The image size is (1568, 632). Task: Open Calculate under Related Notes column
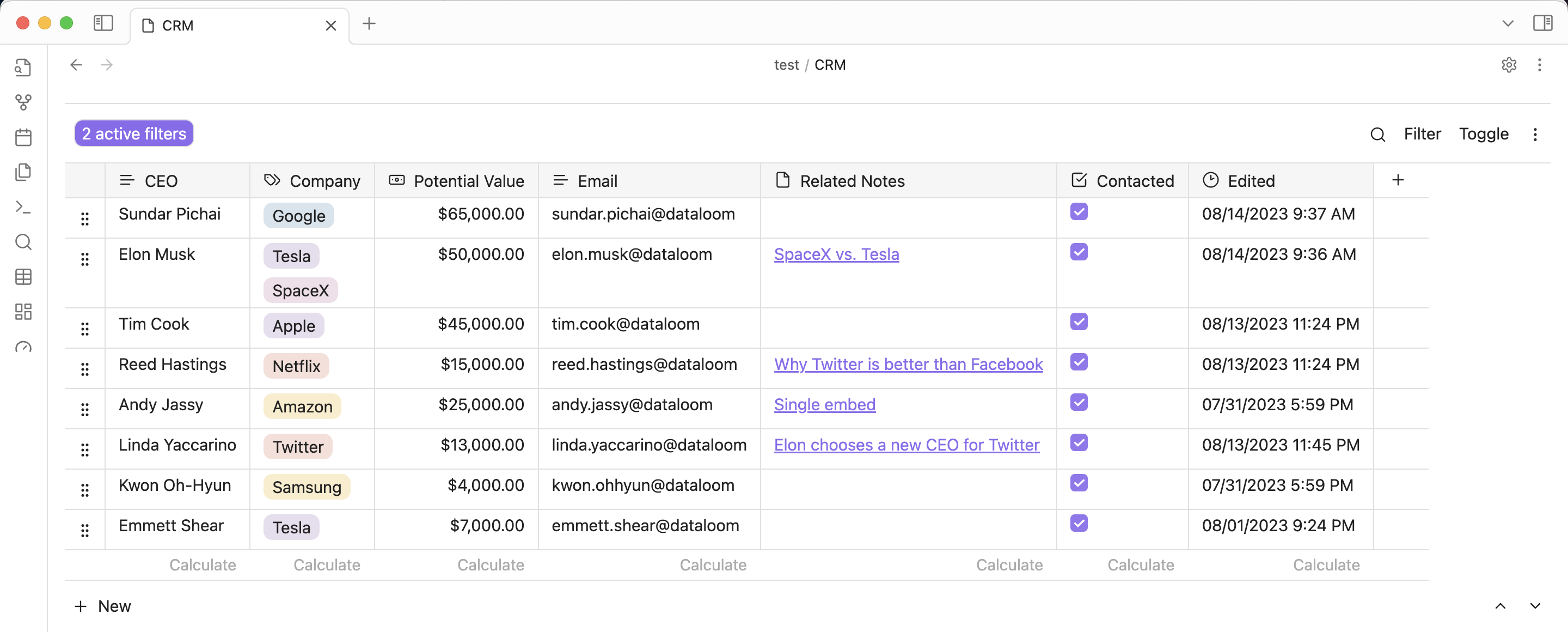click(x=1009, y=565)
